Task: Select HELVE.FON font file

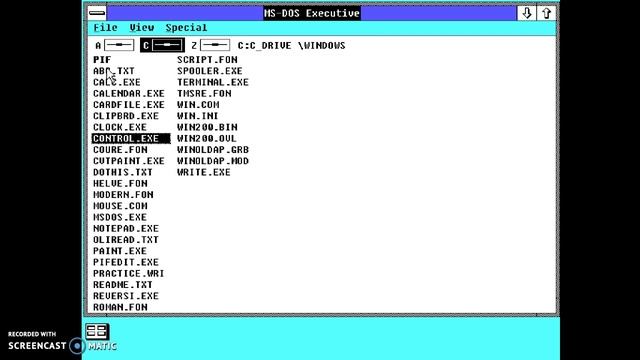Action: click(x=120, y=183)
